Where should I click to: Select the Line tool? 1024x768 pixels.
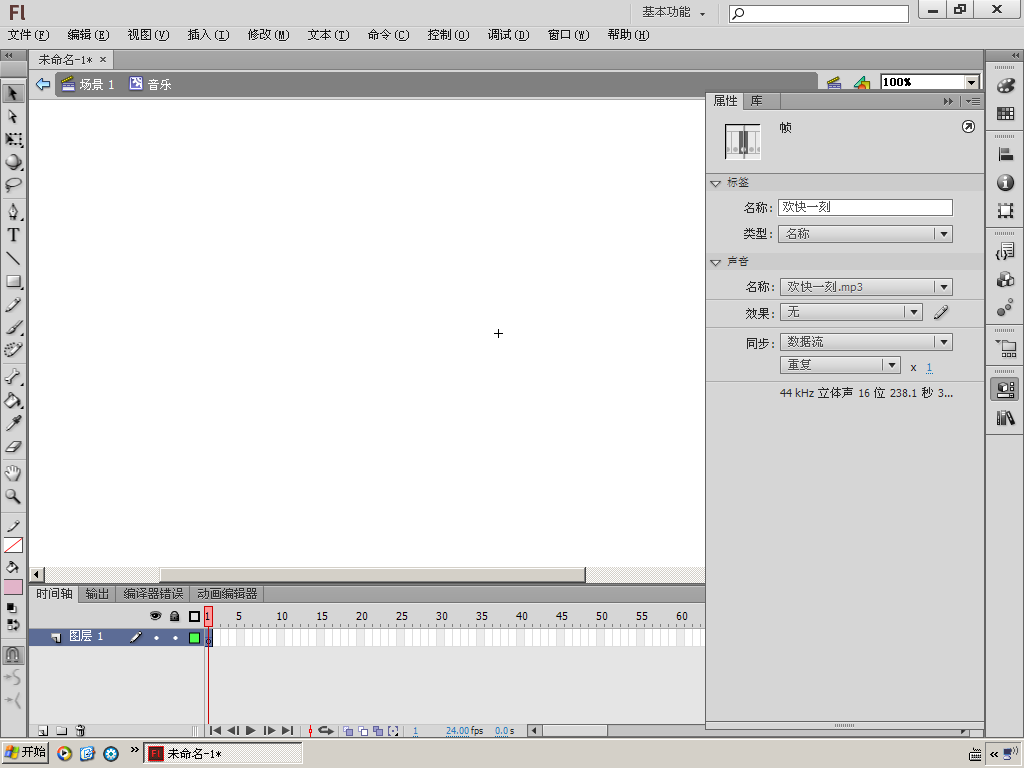(13, 259)
